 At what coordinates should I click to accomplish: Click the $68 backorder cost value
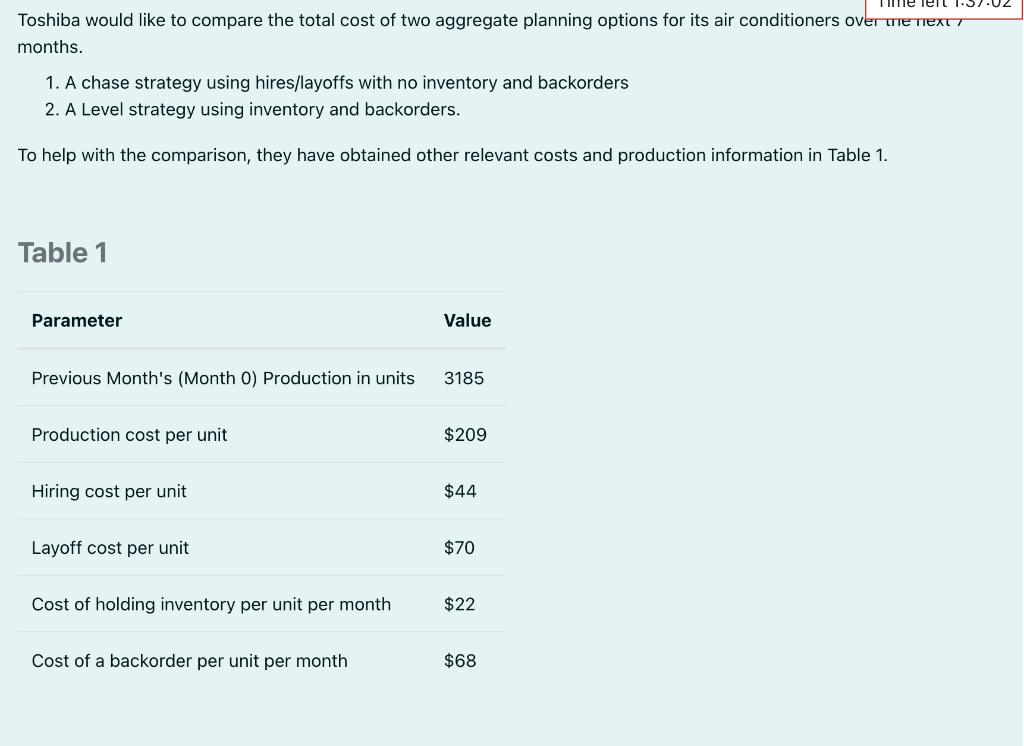point(460,661)
